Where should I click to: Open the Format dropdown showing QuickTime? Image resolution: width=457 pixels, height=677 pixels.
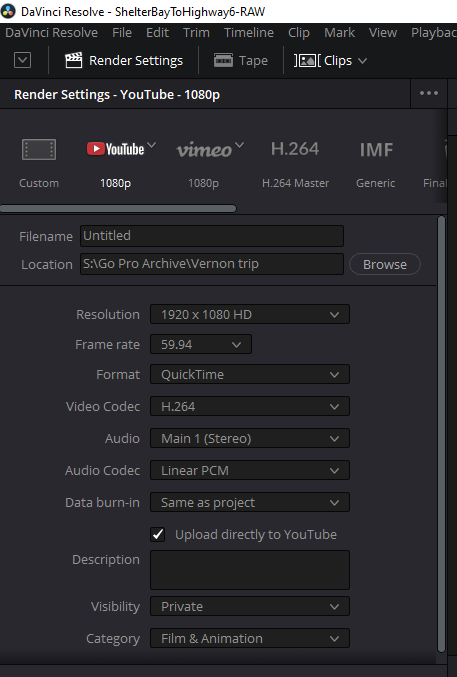(x=250, y=374)
